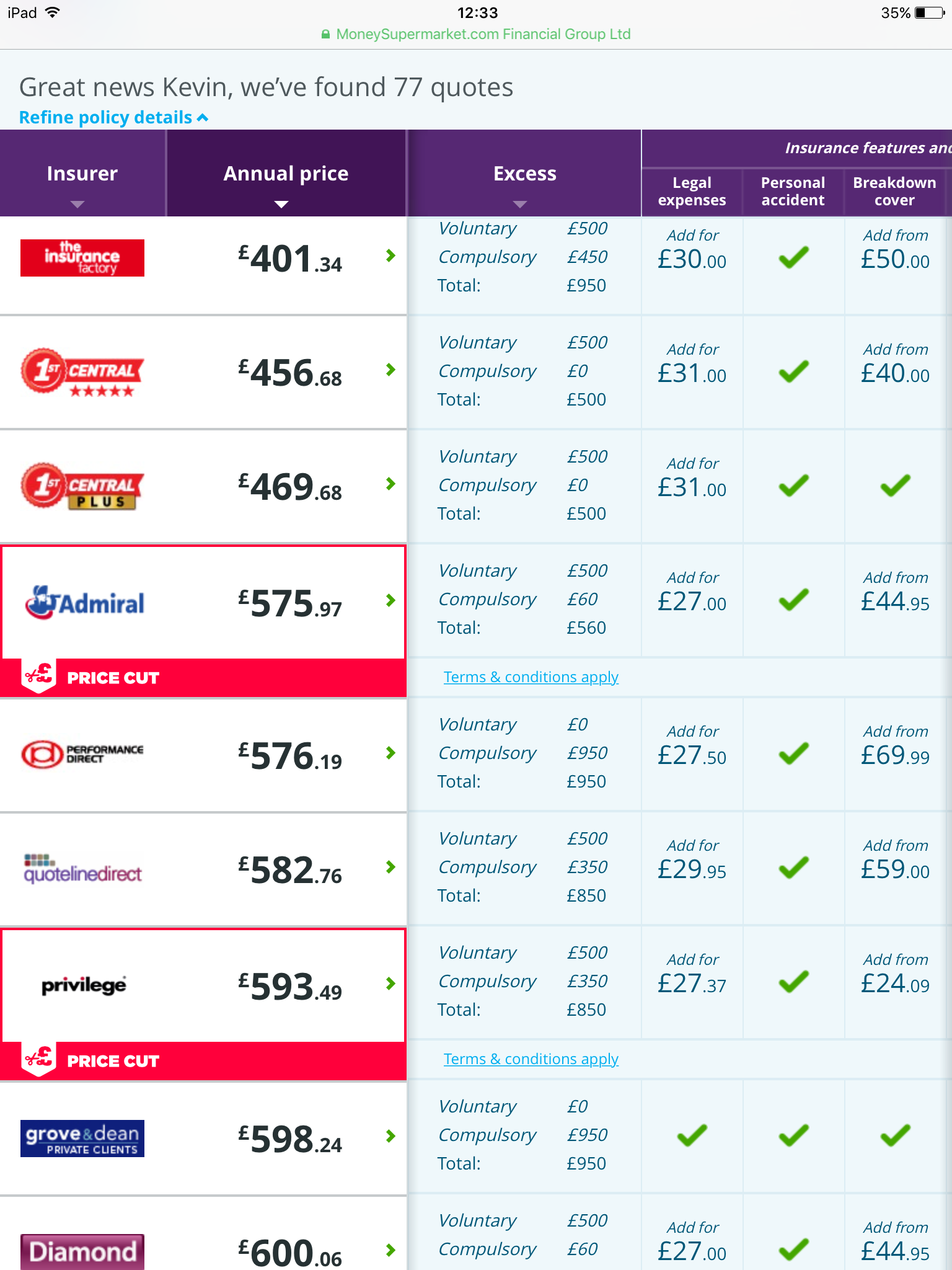
Task: Tap the 1st Central five-star logo
Action: click(82, 372)
